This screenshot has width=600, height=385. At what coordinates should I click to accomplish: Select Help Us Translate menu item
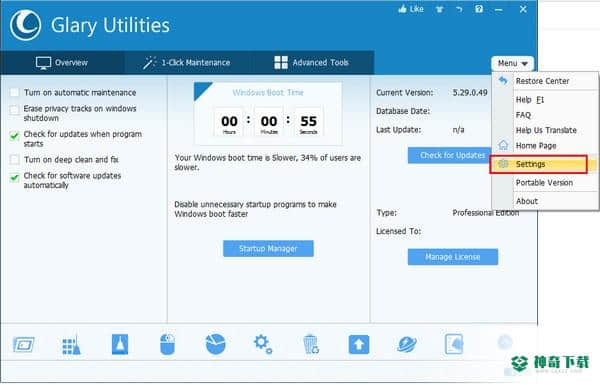pyautogui.click(x=545, y=131)
